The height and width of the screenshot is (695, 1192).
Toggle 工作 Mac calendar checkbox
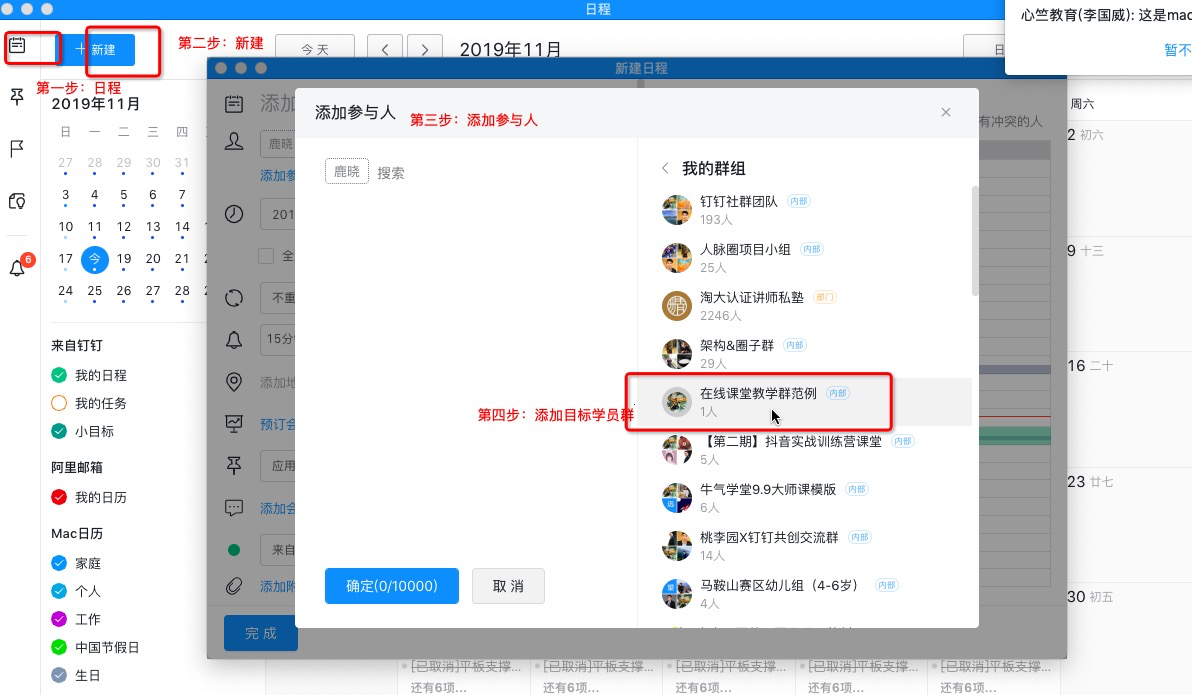click(59, 619)
